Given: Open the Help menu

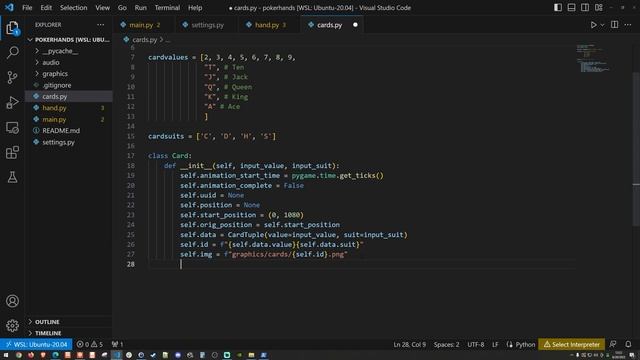Looking at the screenshot, I should (195, 8).
